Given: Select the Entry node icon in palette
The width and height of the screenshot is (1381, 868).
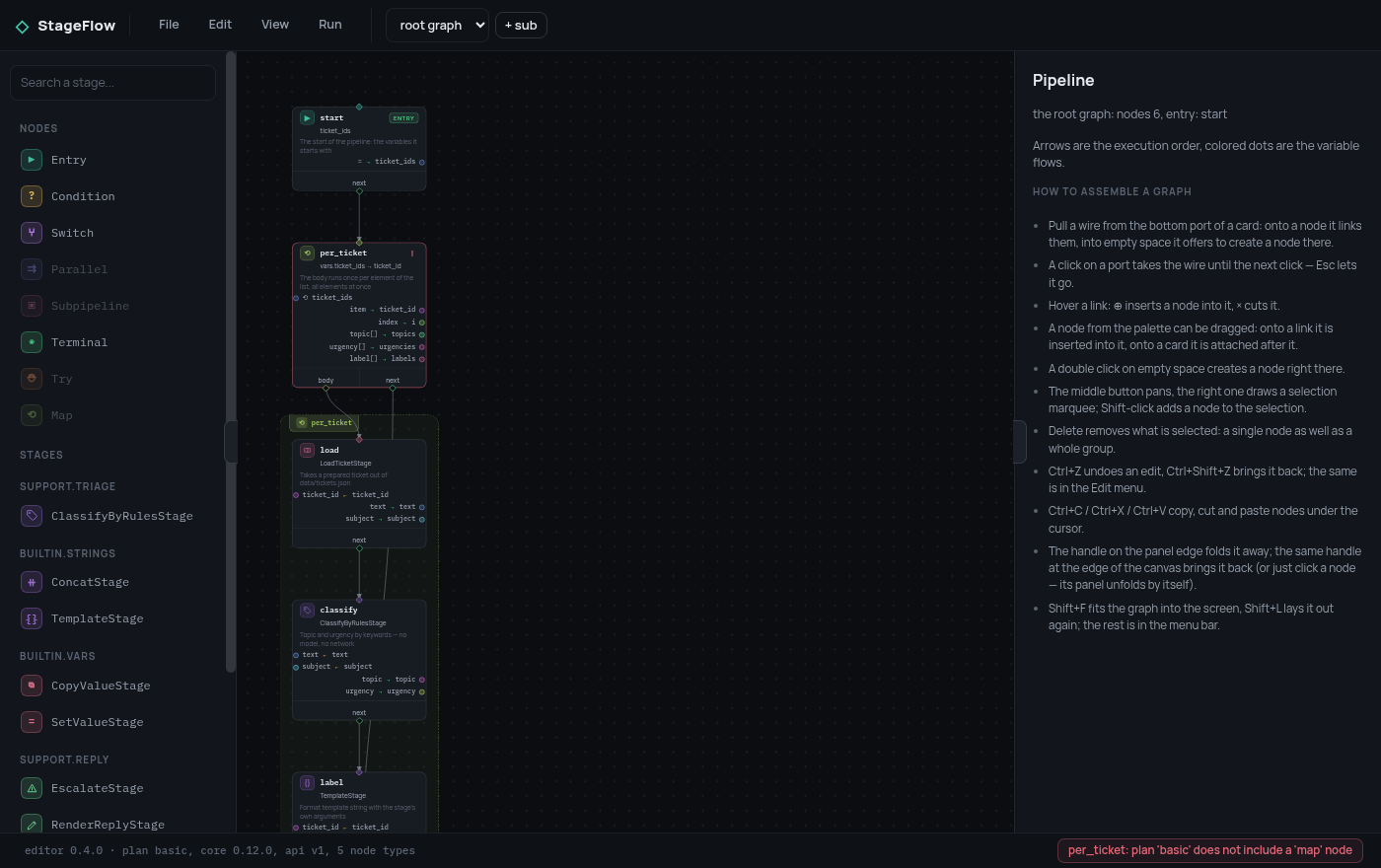Looking at the screenshot, I should pyautogui.click(x=32, y=160).
